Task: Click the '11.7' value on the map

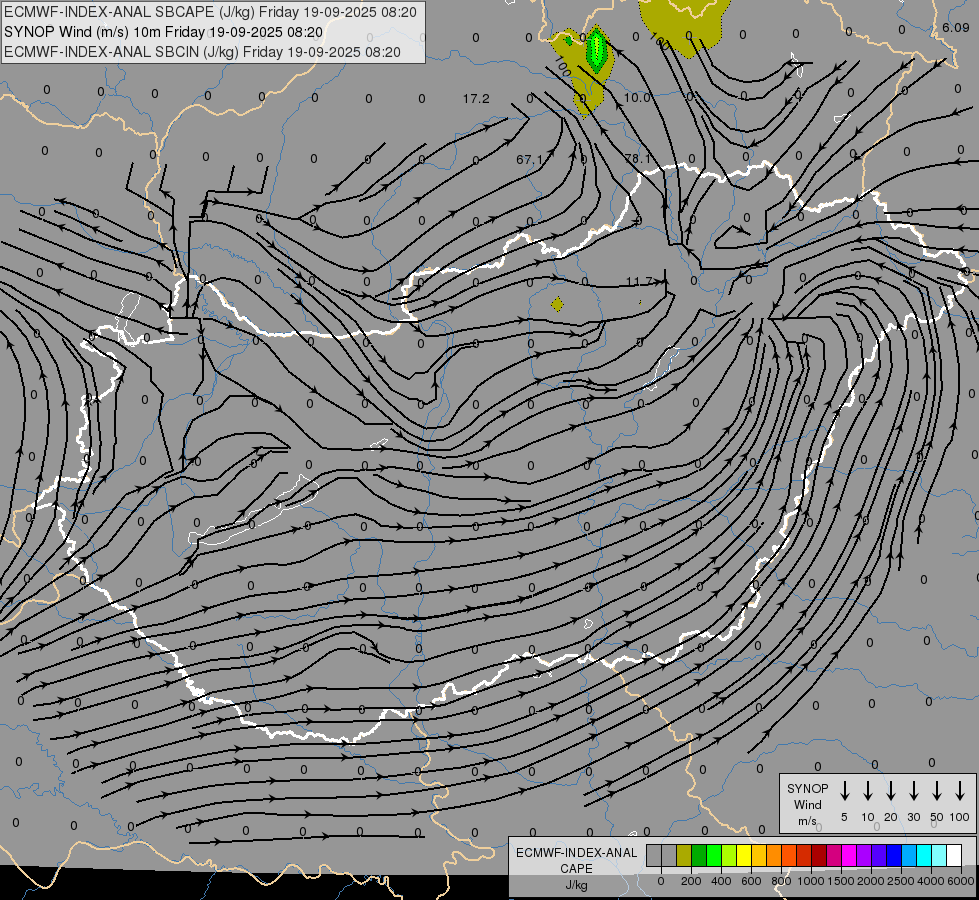Action: tap(639, 282)
